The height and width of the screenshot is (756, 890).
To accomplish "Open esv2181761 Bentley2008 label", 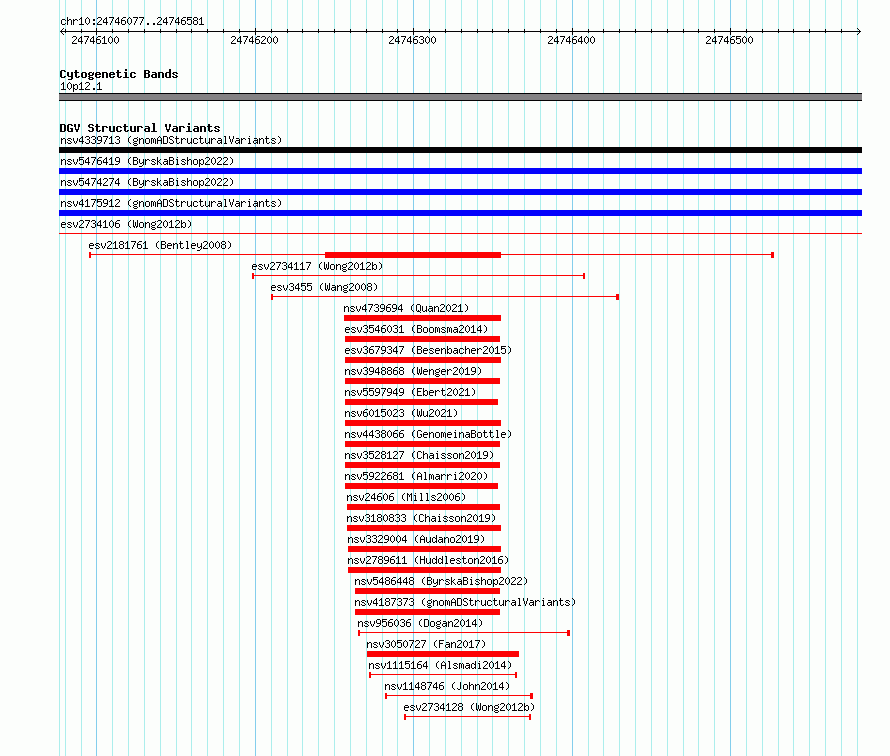I will pos(160,245).
